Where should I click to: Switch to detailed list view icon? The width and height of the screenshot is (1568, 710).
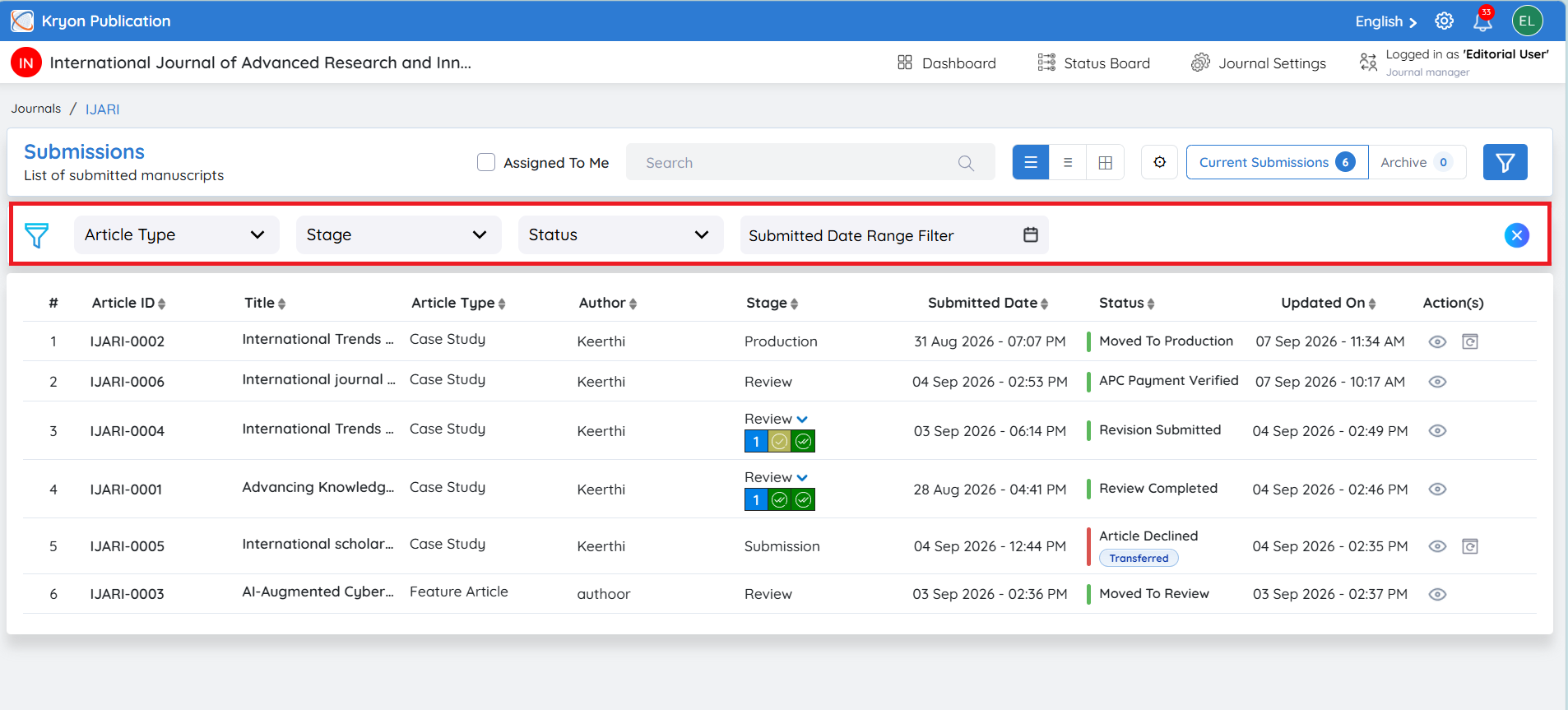pyautogui.click(x=1031, y=162)
